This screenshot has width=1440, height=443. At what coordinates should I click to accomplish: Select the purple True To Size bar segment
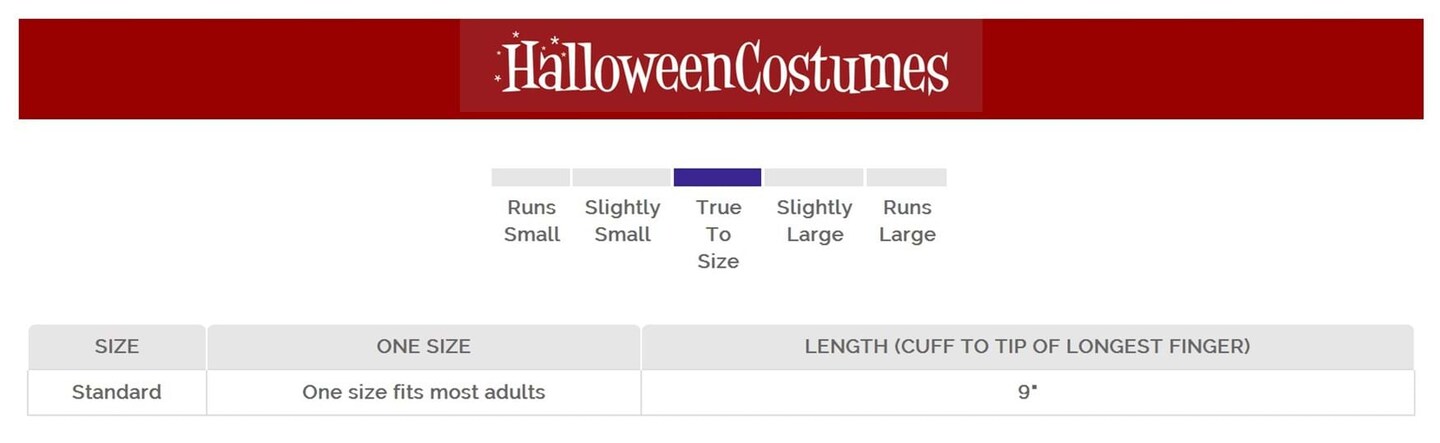tap(717, 177)
